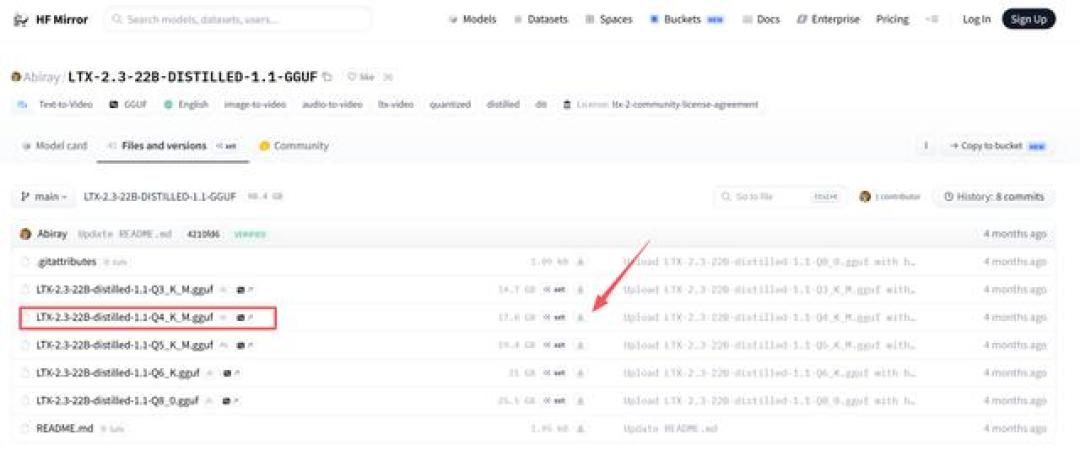Download the README.md file
The width and height of the screenshot is (1080, 451).
580,428
